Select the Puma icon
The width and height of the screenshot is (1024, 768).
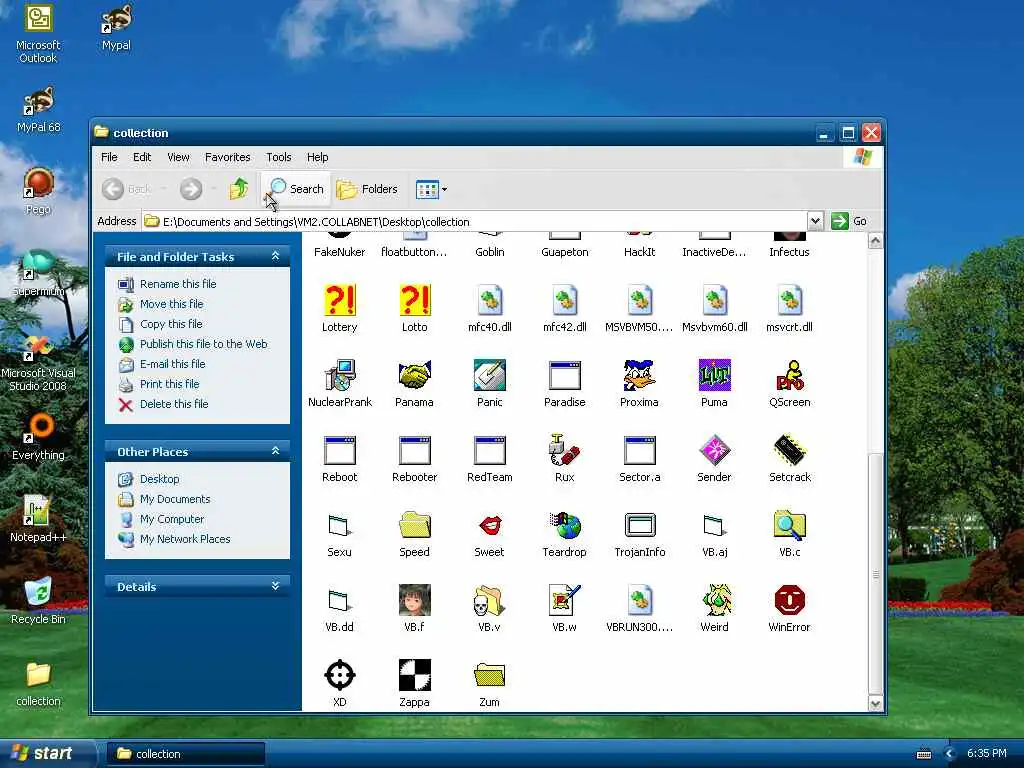(714, 376)
